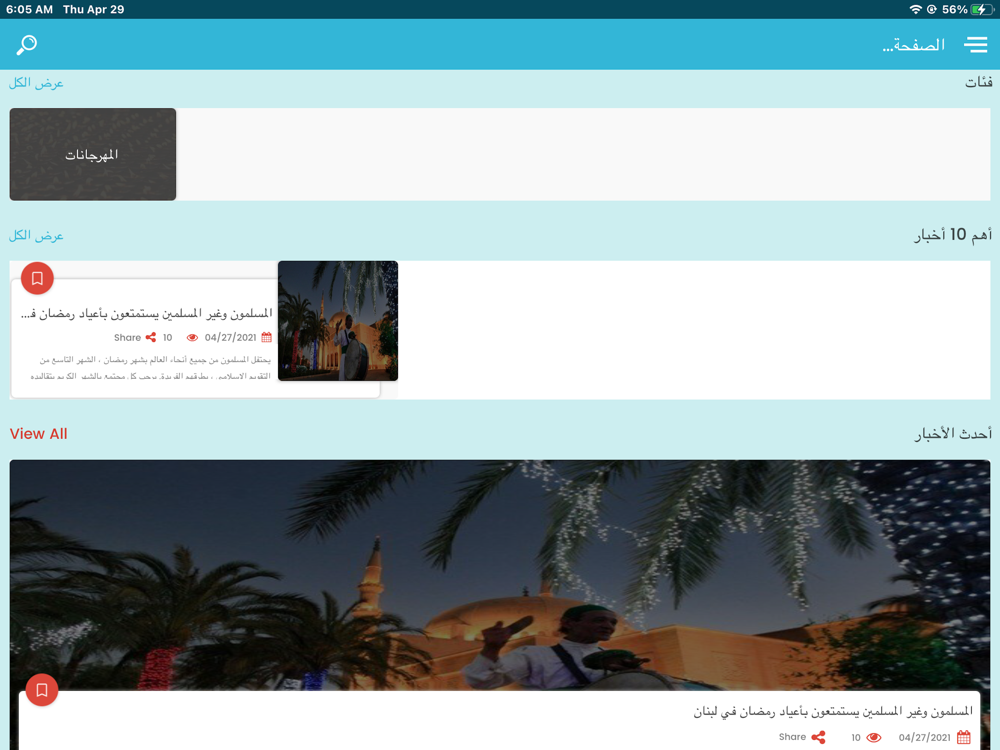Screen dimensions: 1000x750
Task: Tap calendar icon beside 04/27/2021 on small card
Action: click(x=267, y=337)
